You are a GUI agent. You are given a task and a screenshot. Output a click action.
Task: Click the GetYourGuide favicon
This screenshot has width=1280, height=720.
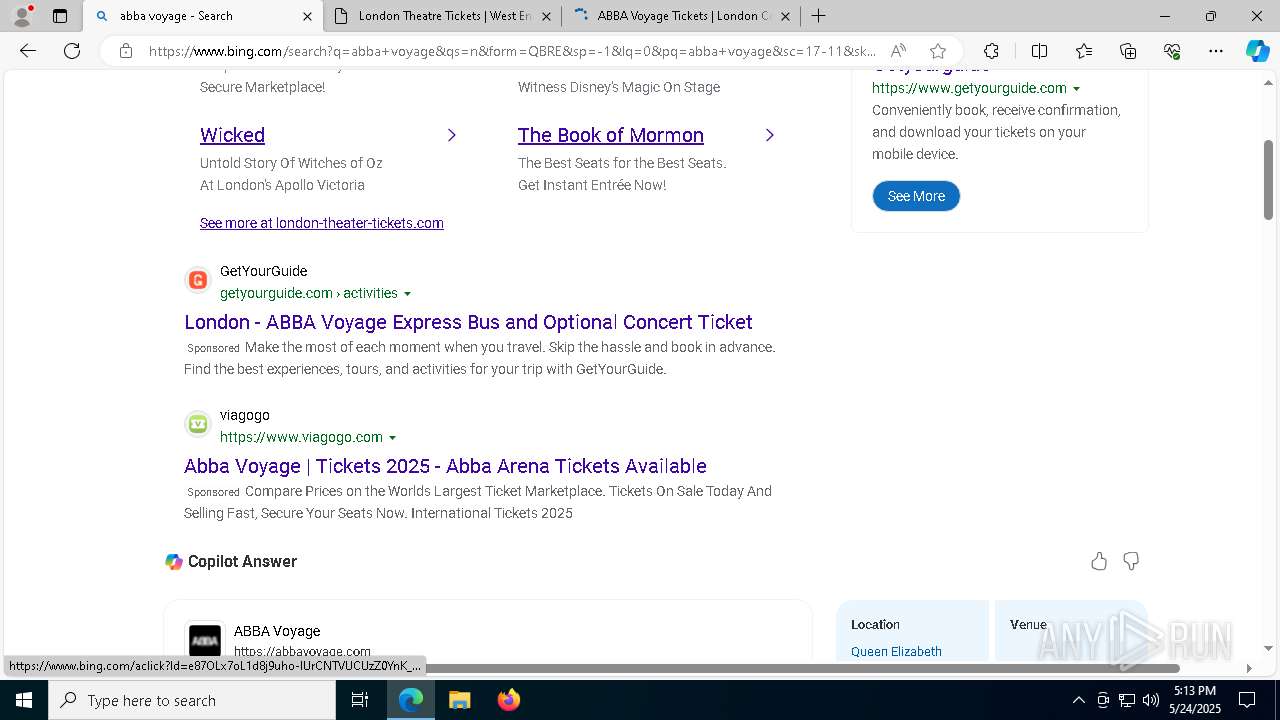(198, 280)
